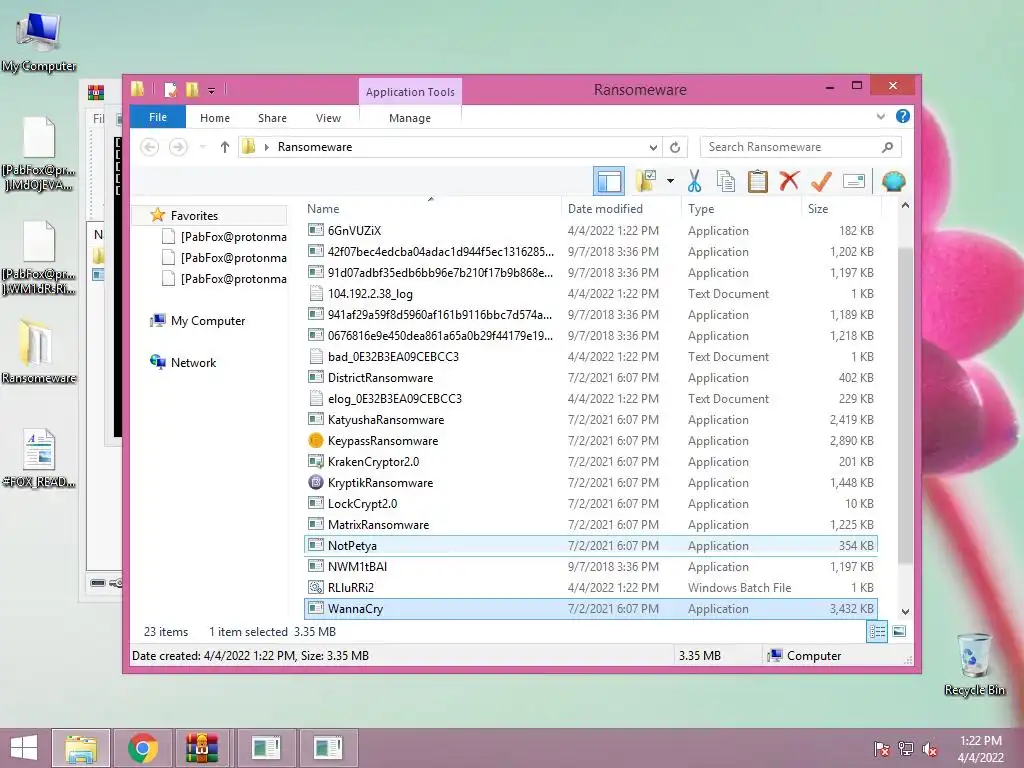Open File Explorer taskbar button
This screenshot has height=768, width=1024.
coord(81,748)
